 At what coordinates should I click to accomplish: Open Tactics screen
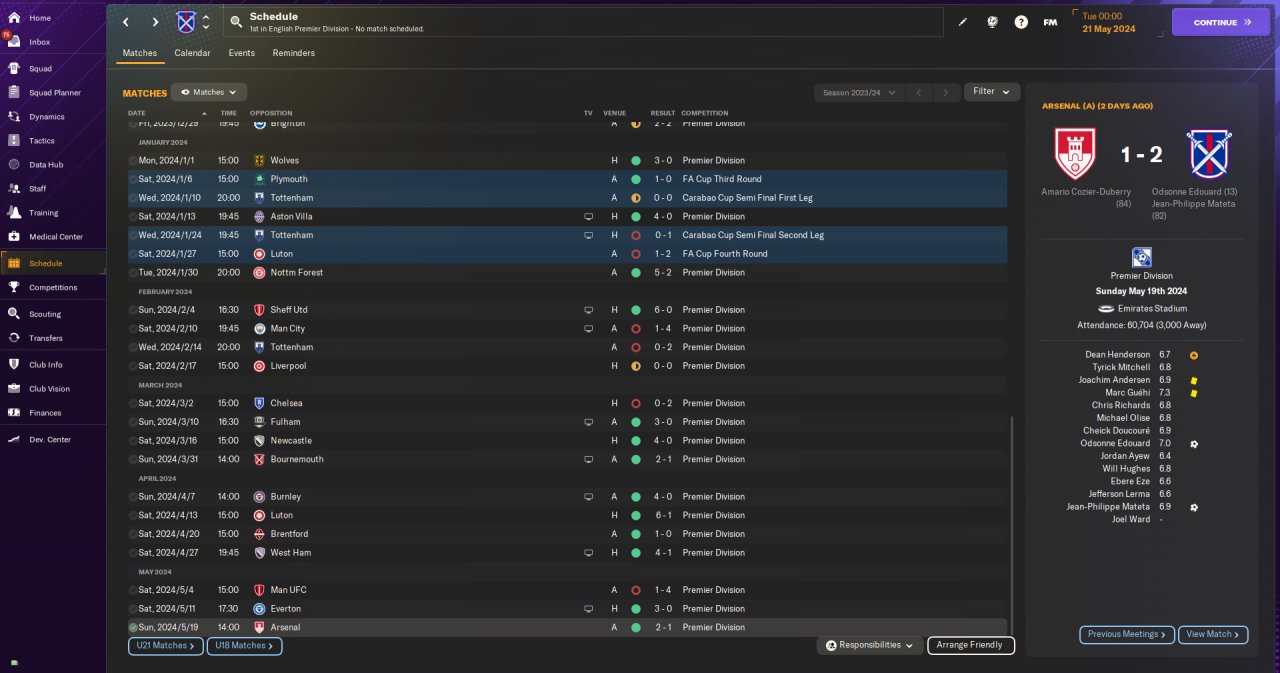pyautogui.click(x=42, y=141)
